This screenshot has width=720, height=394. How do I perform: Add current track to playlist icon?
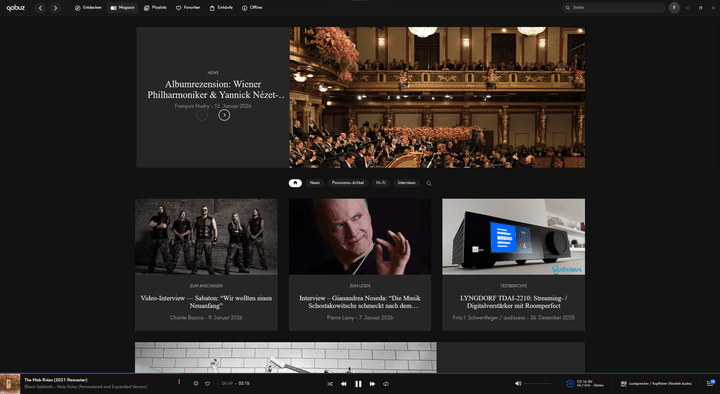196,383
